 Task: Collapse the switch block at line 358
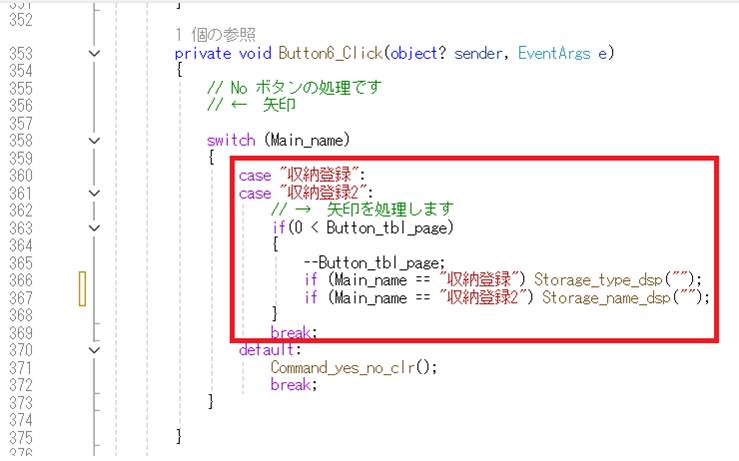pyautogui.click(x=94, y=141)
